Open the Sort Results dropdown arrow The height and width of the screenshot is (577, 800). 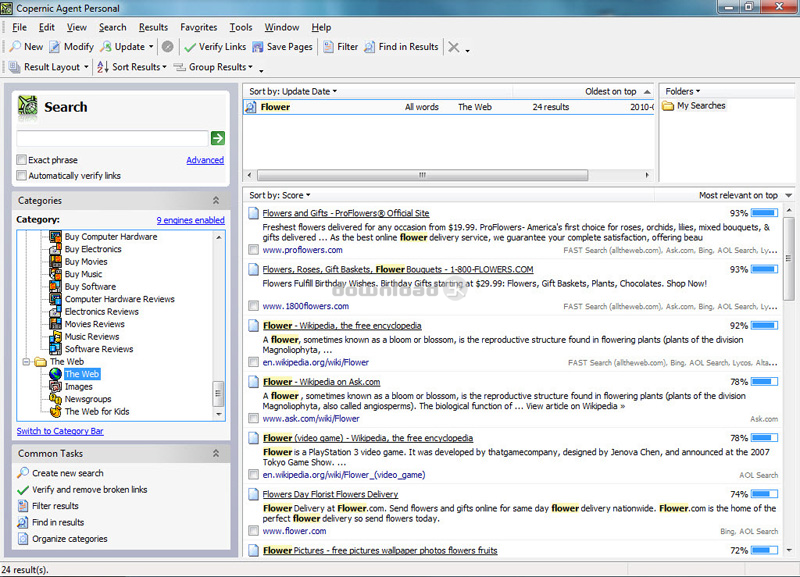pos(164,67)
